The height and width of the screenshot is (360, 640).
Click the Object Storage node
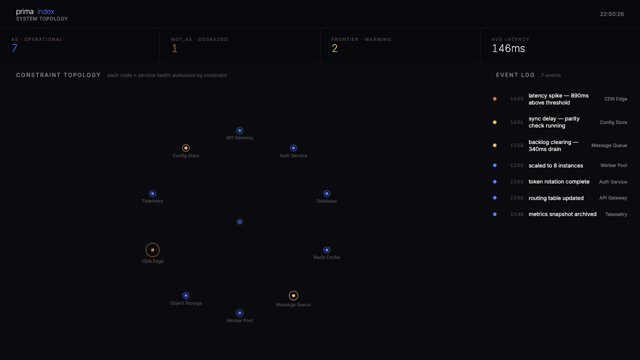click(186, 296)
